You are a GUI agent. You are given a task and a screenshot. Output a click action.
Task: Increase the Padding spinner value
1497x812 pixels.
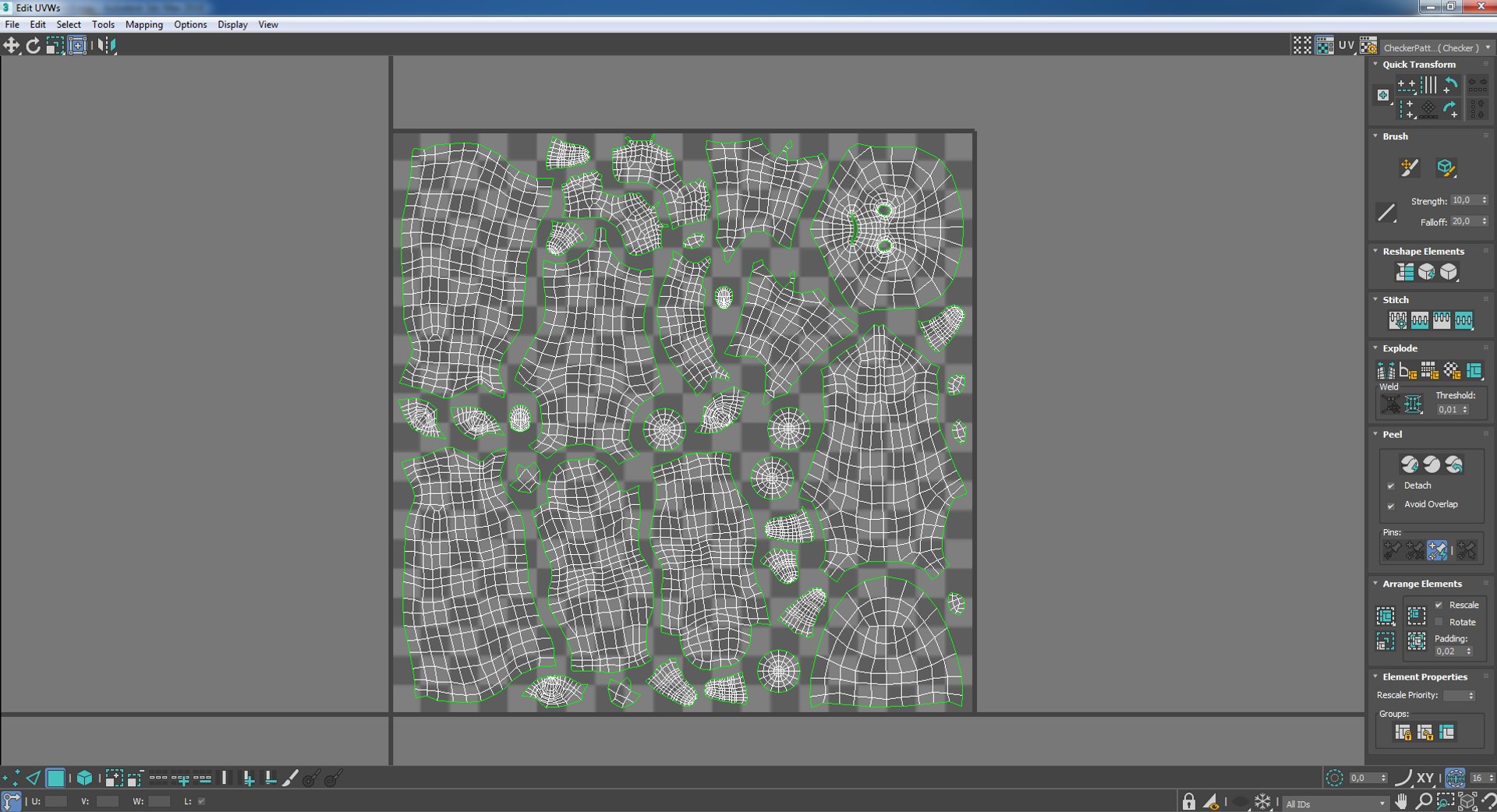pos(1469,649)
